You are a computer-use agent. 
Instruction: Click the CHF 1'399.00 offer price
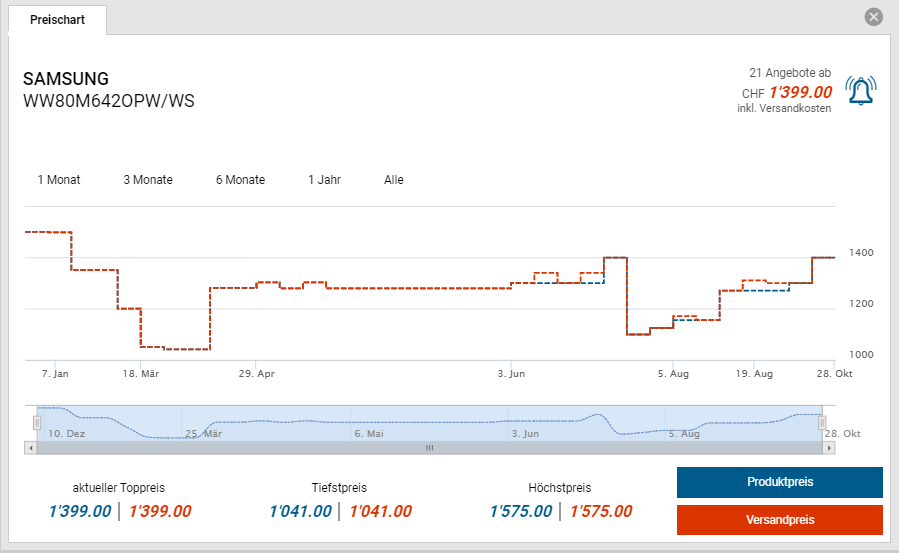click(800, 92)
